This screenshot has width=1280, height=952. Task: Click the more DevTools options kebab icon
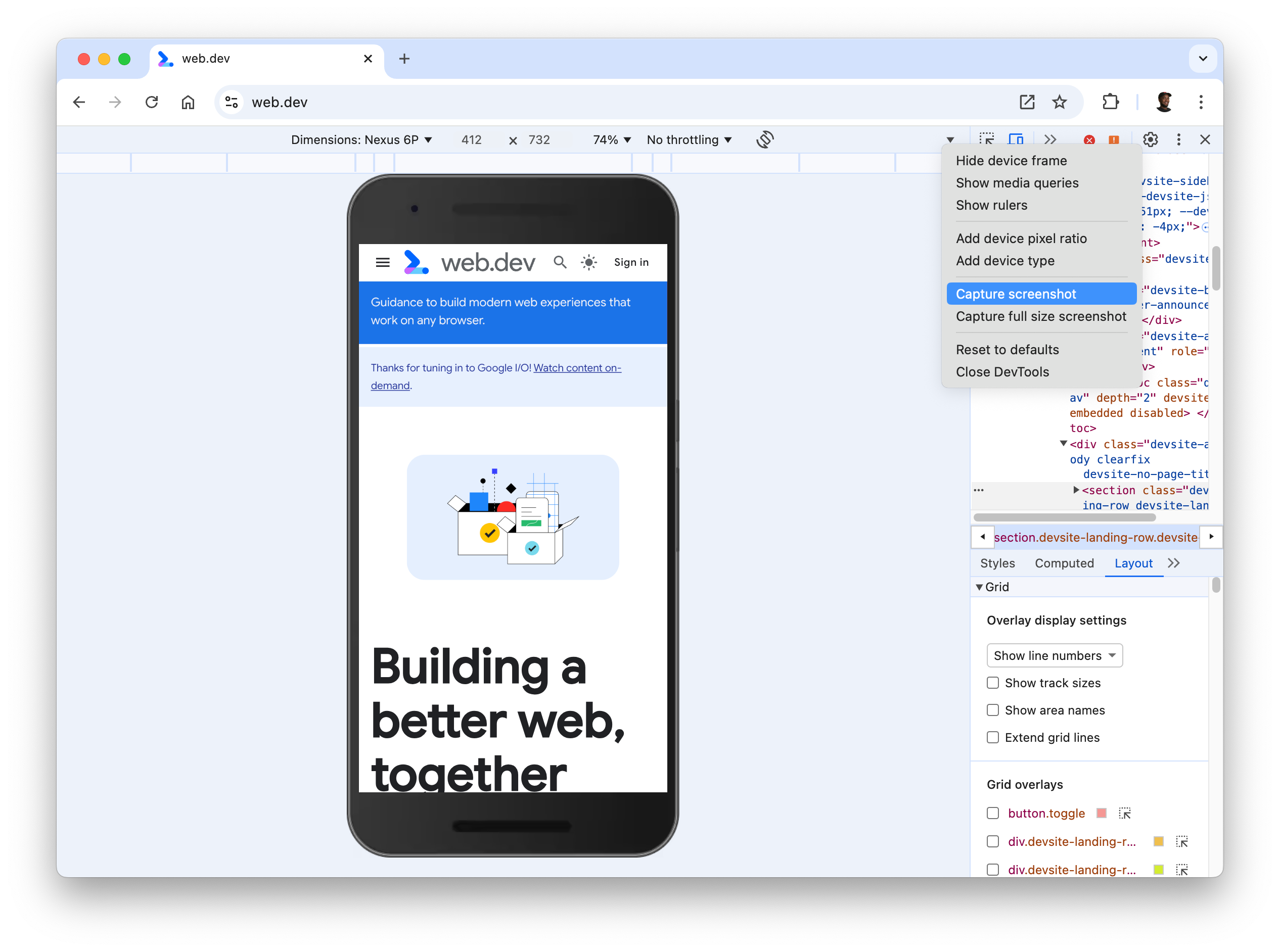click(1178, 139)
